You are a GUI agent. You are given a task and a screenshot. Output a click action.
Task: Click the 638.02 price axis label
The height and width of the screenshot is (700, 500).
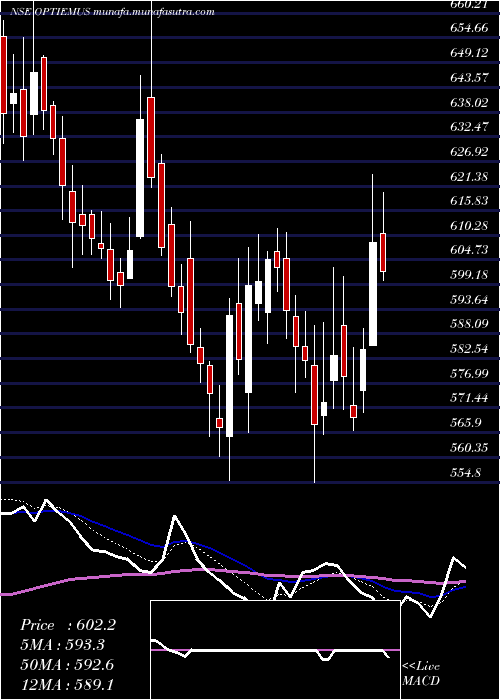(x=469, y=103)
